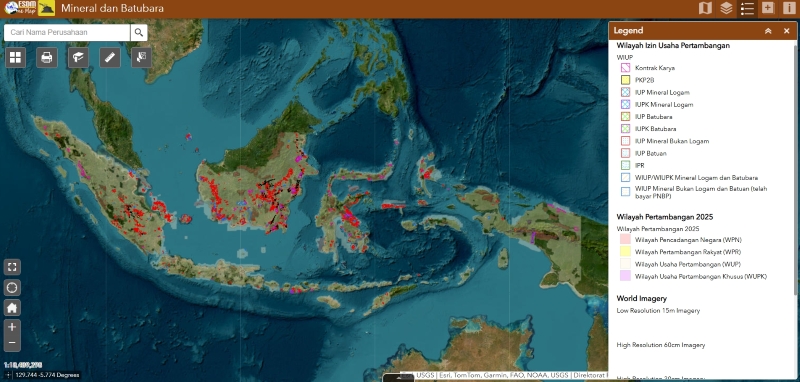Open the graduation cap widget
Viewport: 800px width, 382px height.
78,58
